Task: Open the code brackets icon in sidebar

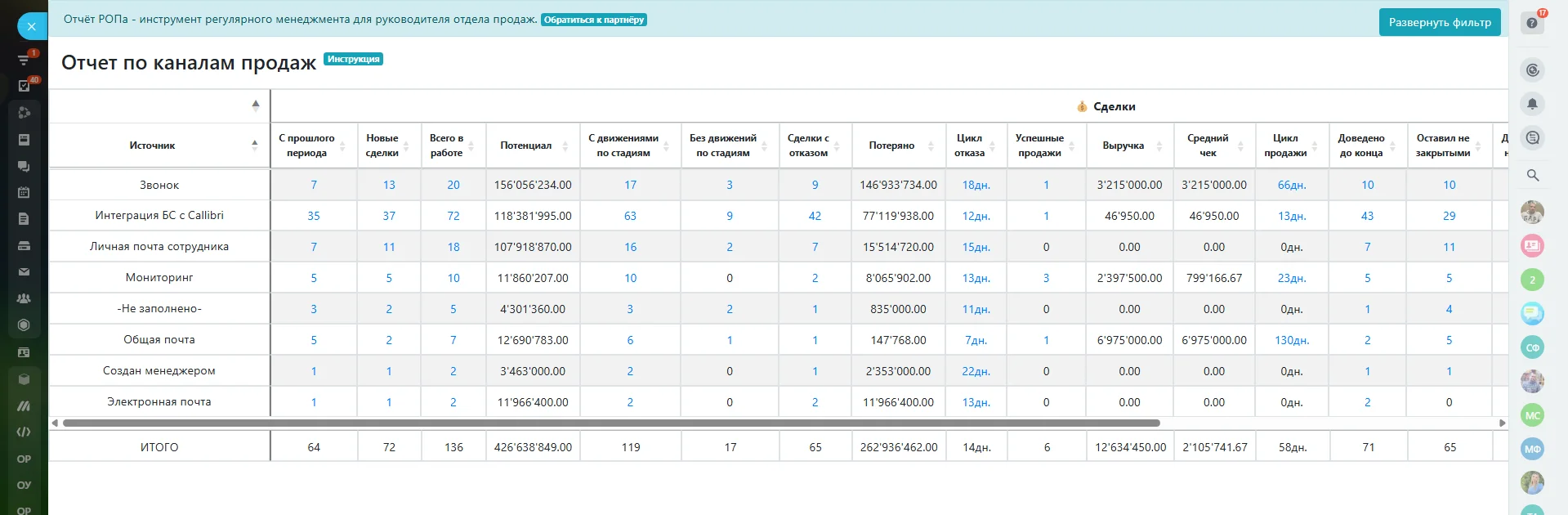Action: click(x=24, y=432)
